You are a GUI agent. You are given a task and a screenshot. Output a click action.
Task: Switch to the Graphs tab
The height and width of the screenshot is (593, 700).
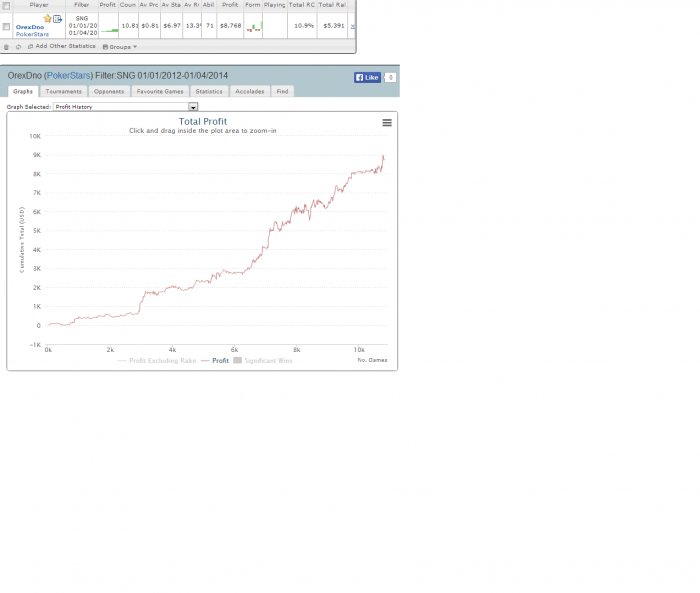click(x=23, y=91)
